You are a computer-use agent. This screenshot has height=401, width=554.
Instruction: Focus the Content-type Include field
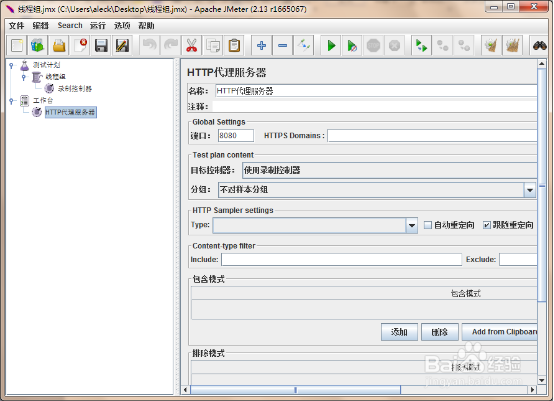coord(341,259)
